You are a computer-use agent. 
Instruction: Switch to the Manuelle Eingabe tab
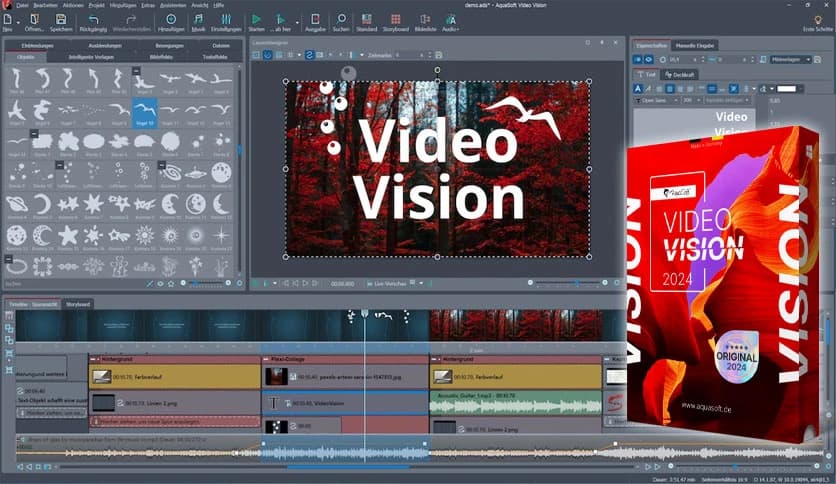click(695, 46)
